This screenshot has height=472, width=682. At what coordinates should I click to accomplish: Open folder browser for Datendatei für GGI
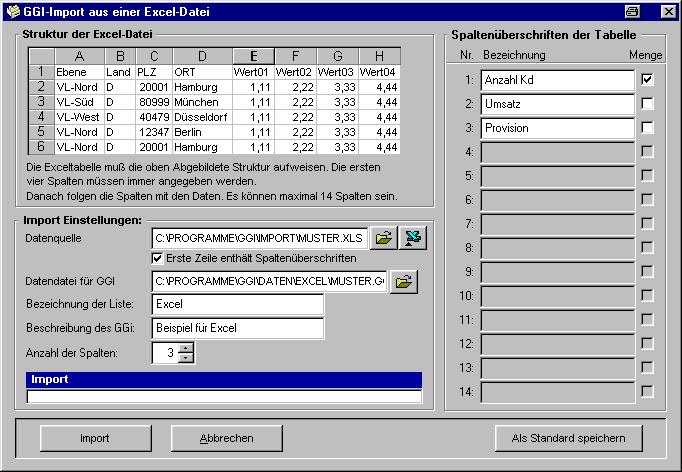[403, 282]
